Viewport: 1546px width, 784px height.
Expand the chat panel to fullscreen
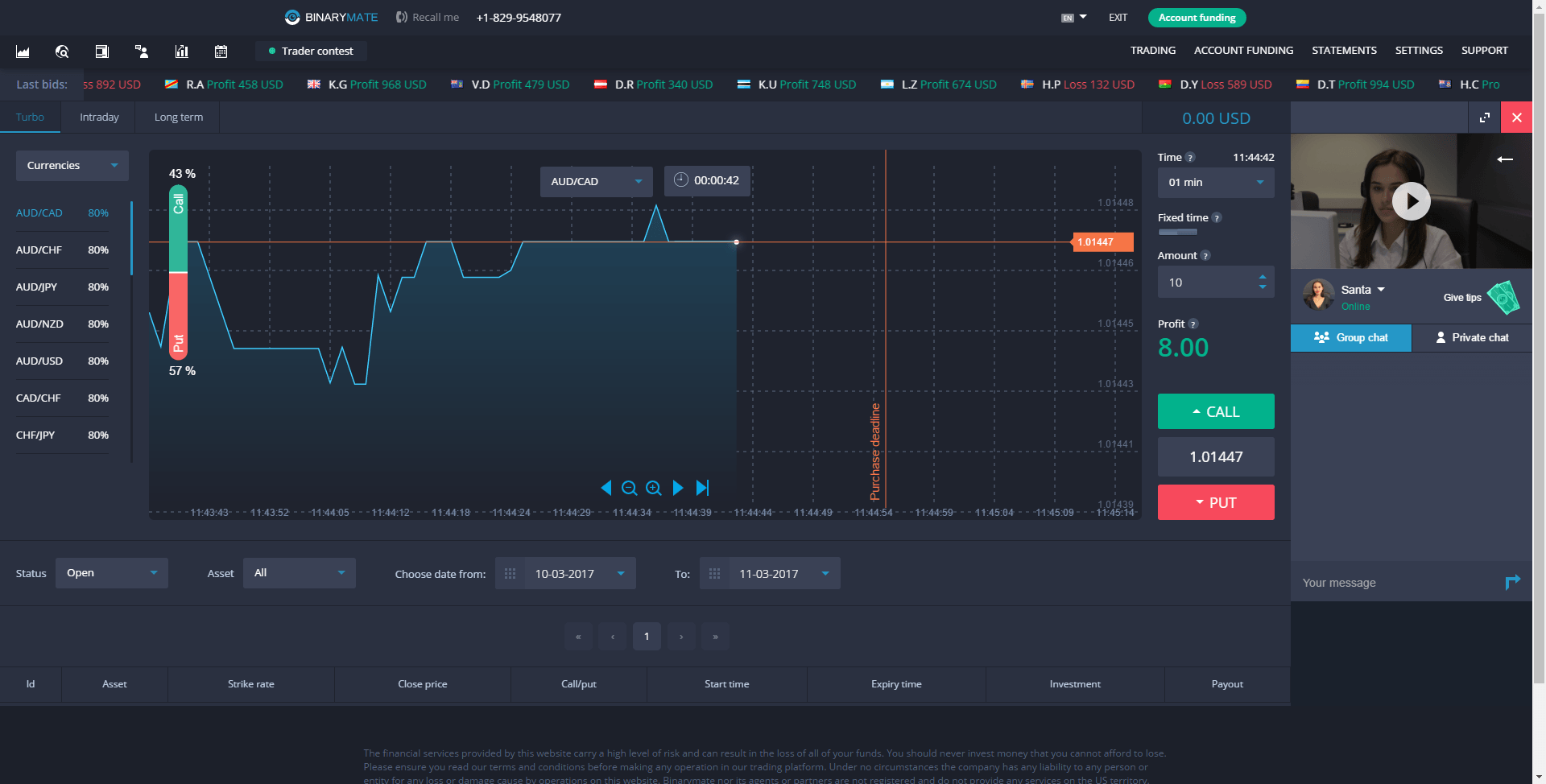(x=1485, y=118)
